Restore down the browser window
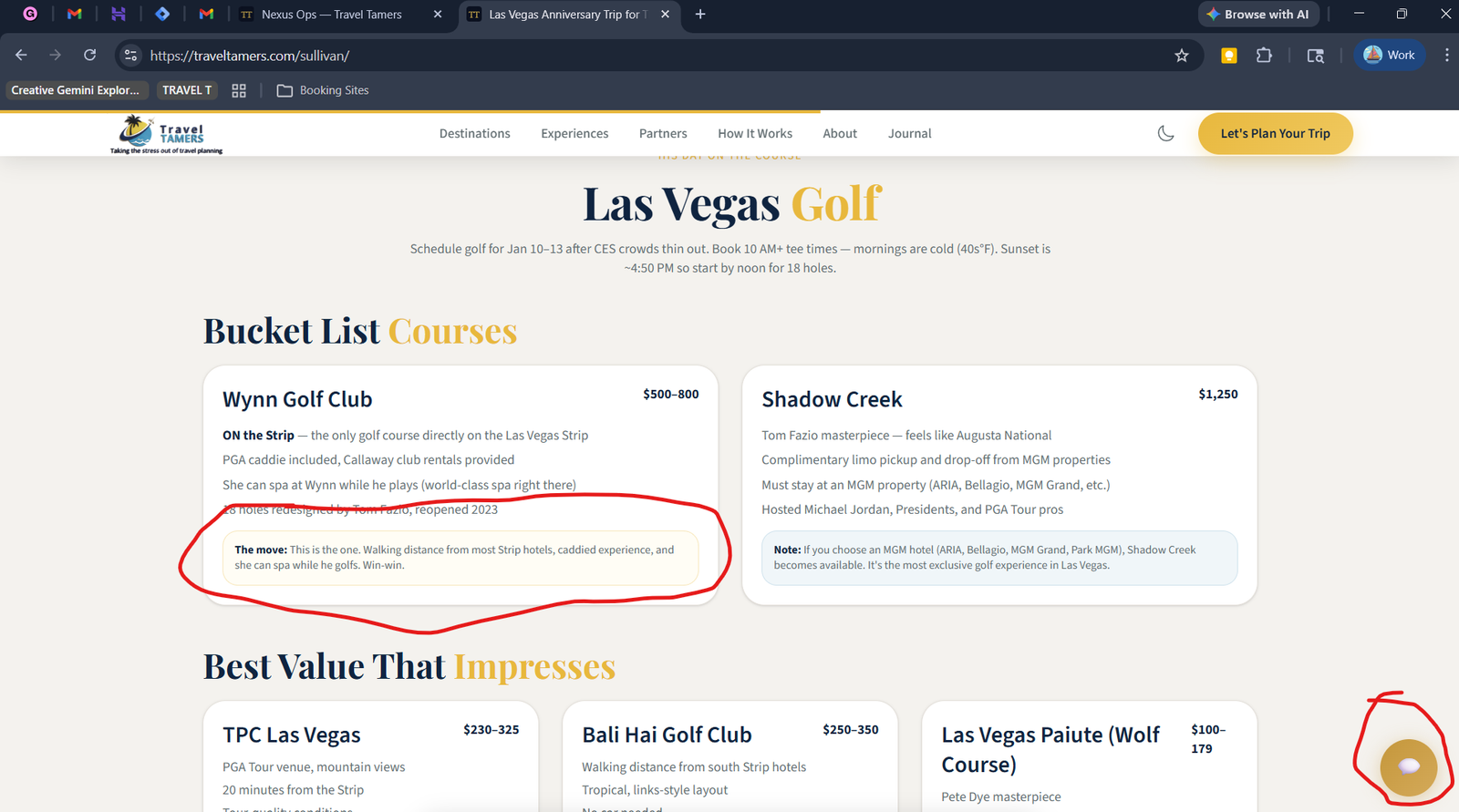Image resolution: width=1459 pixels, height=812 pixels. pyautogui.click(x=1402, y=14)
